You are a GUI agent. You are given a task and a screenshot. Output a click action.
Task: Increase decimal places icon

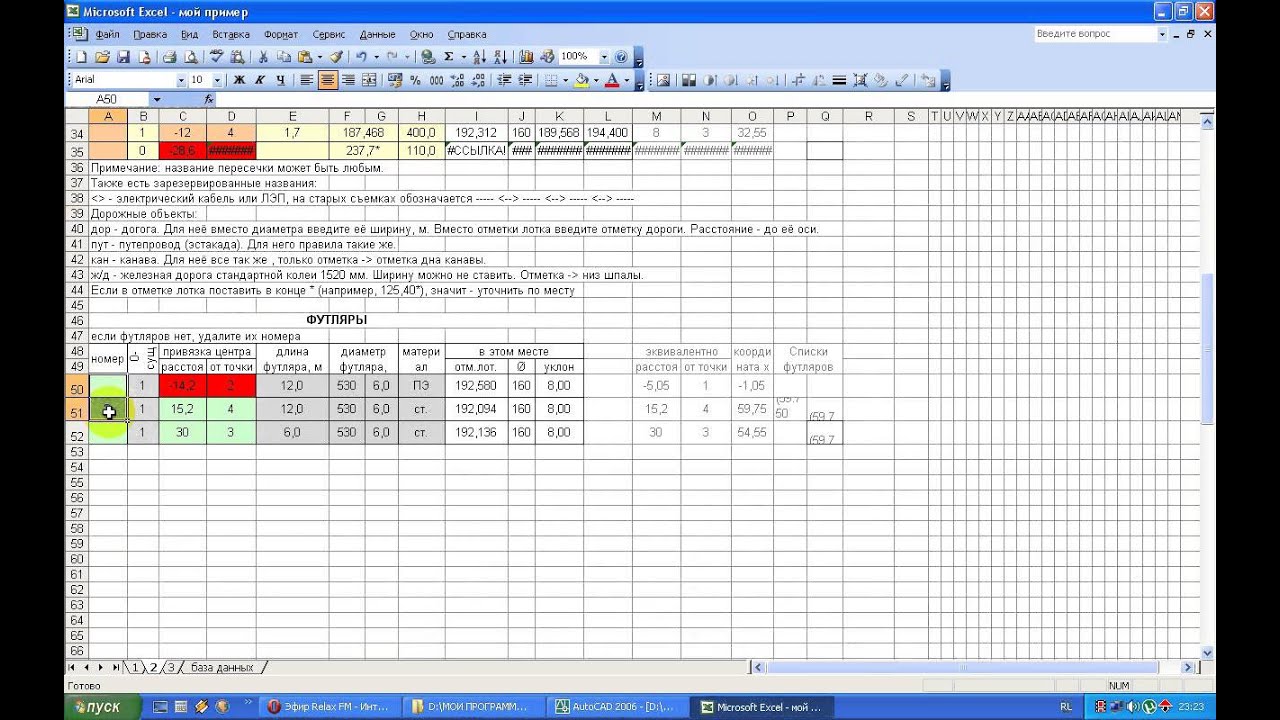tap(457, 80)
